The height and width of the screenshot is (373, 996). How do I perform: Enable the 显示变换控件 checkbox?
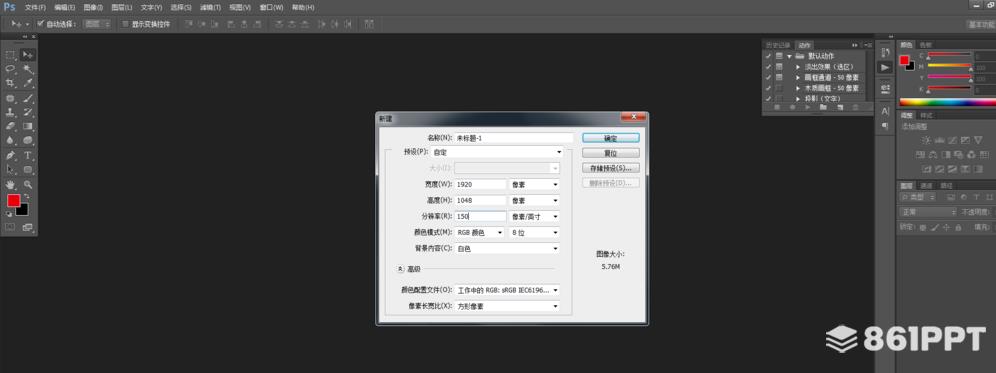click(x=126, y=24)
